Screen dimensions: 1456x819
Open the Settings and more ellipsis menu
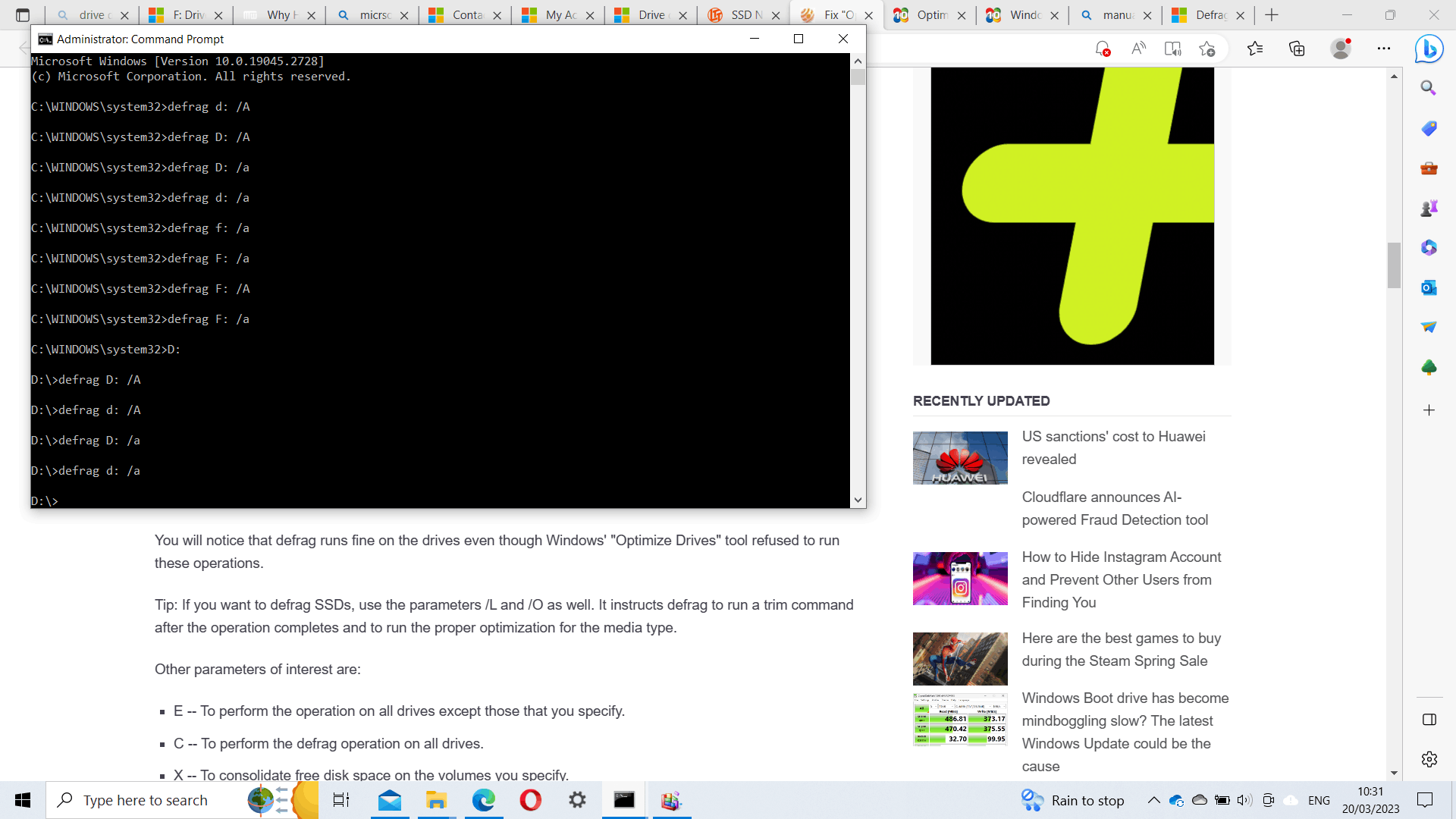pos(1384,49)
